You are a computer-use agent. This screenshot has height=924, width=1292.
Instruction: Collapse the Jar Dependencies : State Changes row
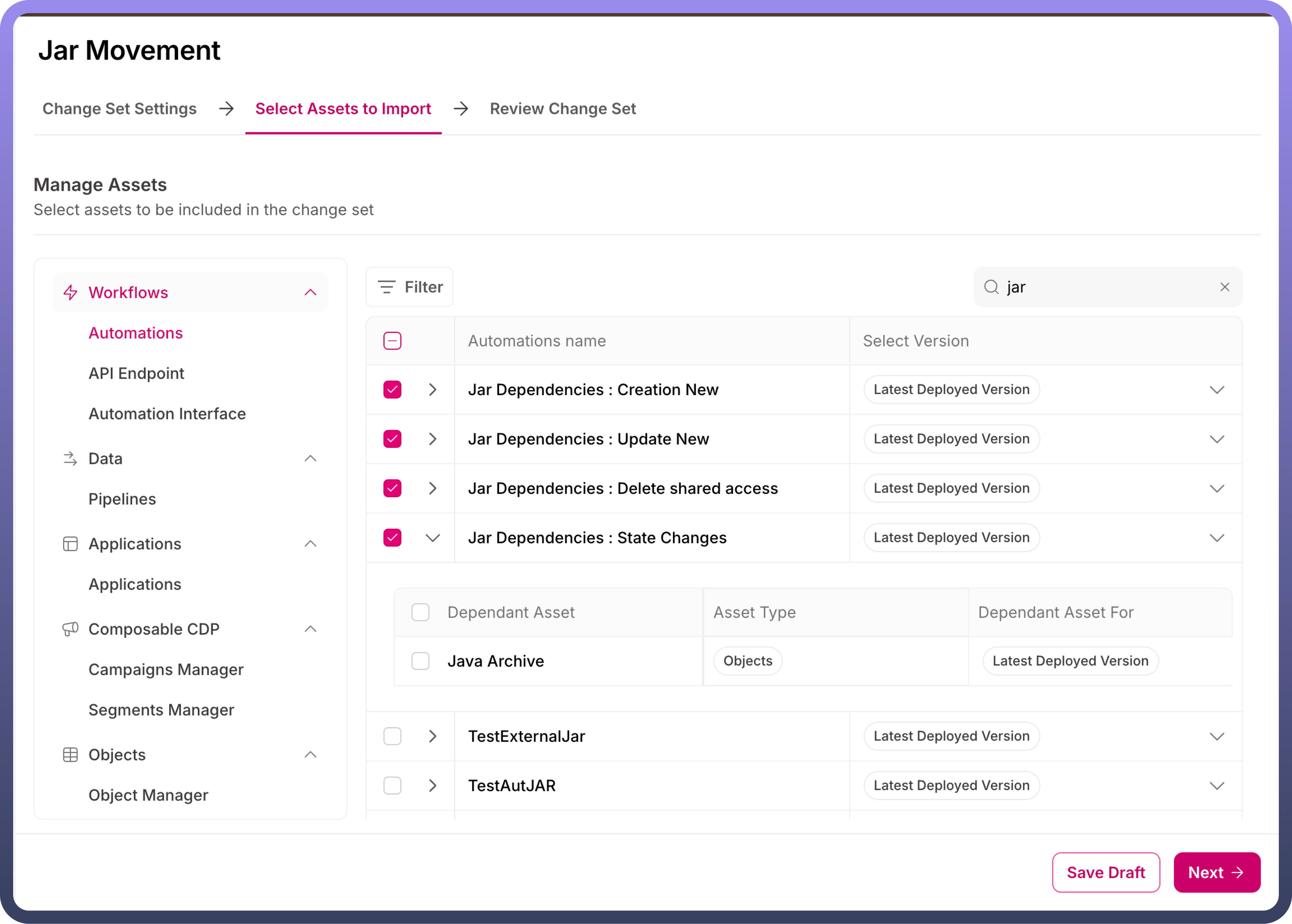point(433,538)
